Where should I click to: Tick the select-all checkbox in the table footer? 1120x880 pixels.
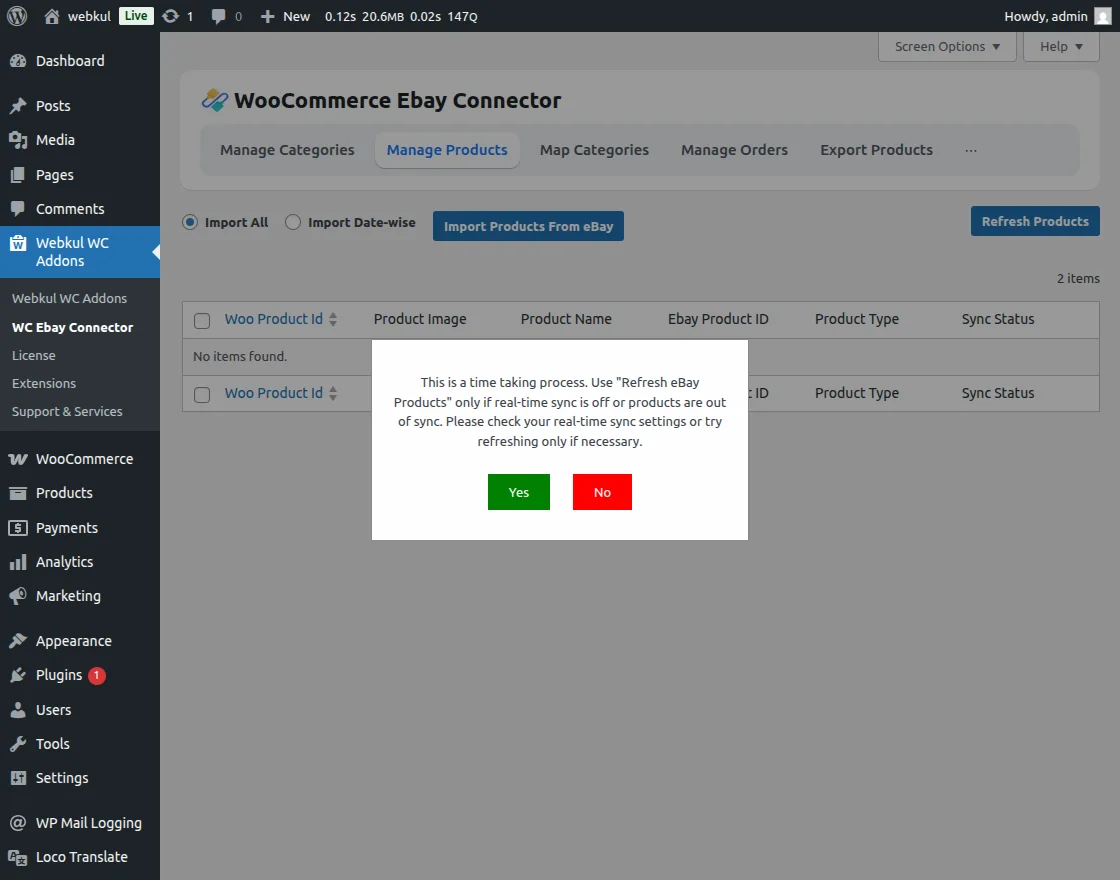click(x=202, y=394)
